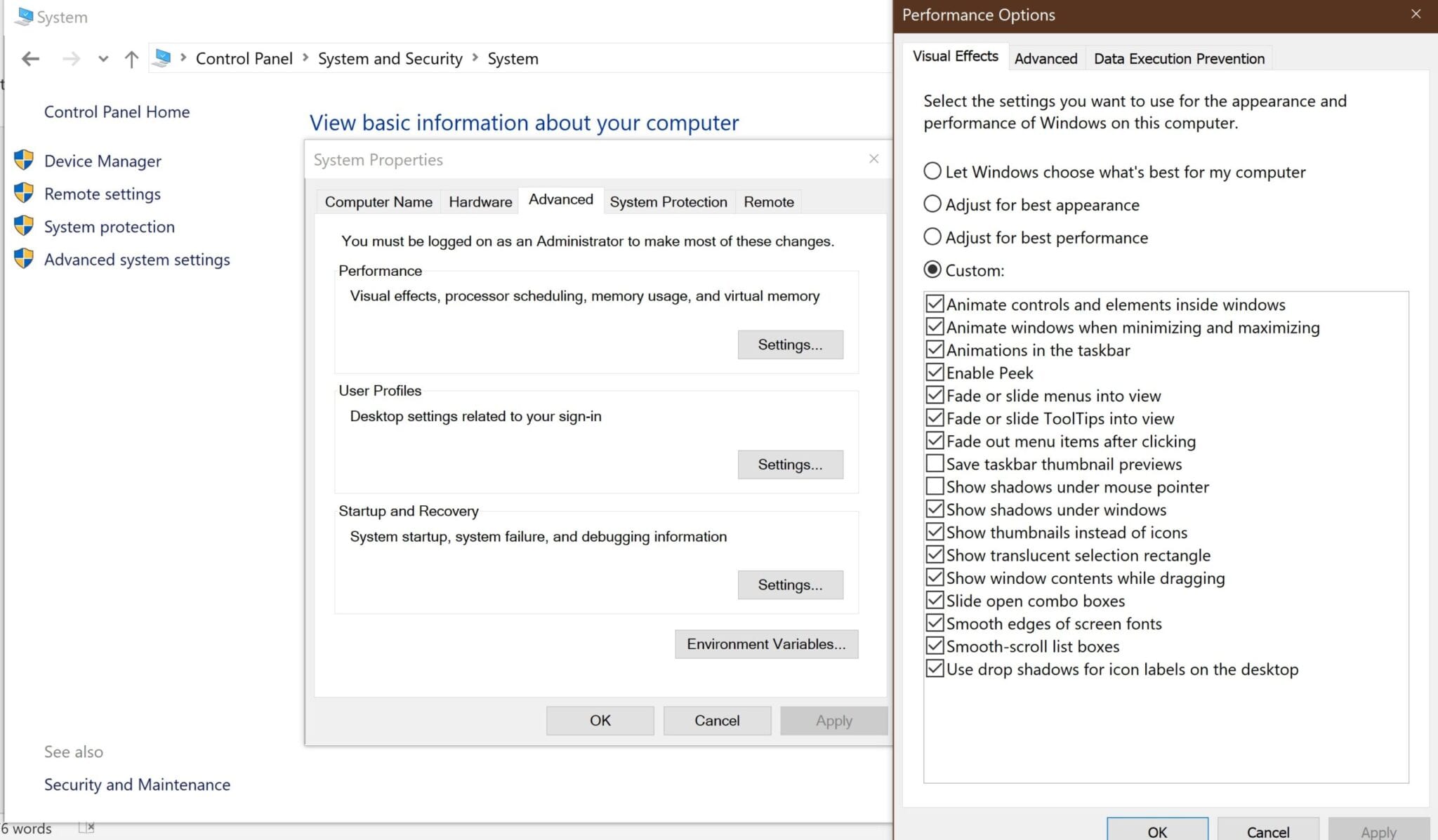
Task: Expand chevron after Control Panel breadcrumb
Action: coord(305,58)
